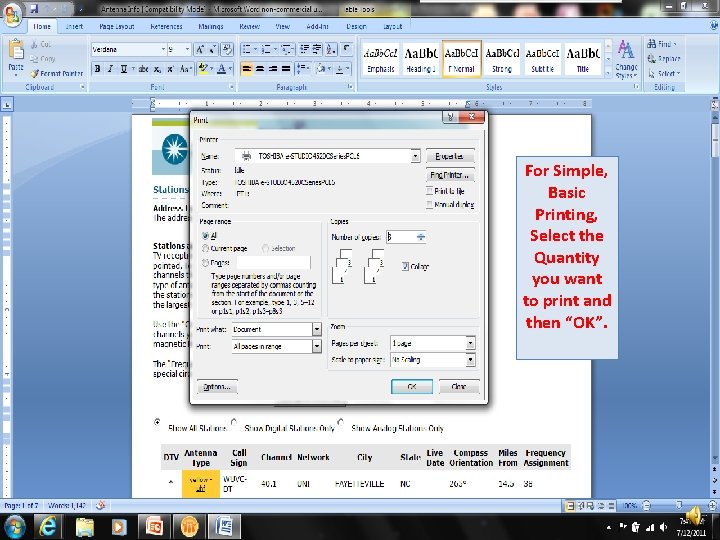Open the All pages in range dropdown
The height and width of the screenshot is (540, 720).
click(316, 346)
